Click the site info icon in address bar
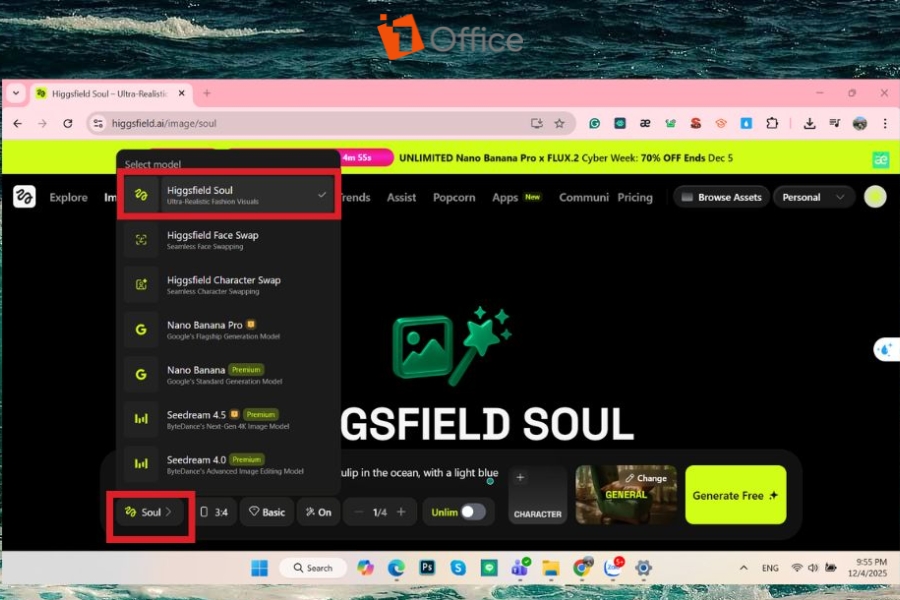 pos(98,123)
